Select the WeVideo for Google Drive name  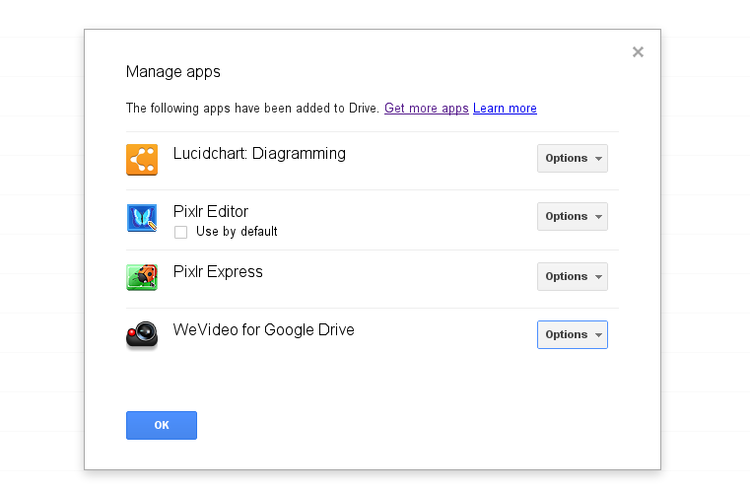263,330
